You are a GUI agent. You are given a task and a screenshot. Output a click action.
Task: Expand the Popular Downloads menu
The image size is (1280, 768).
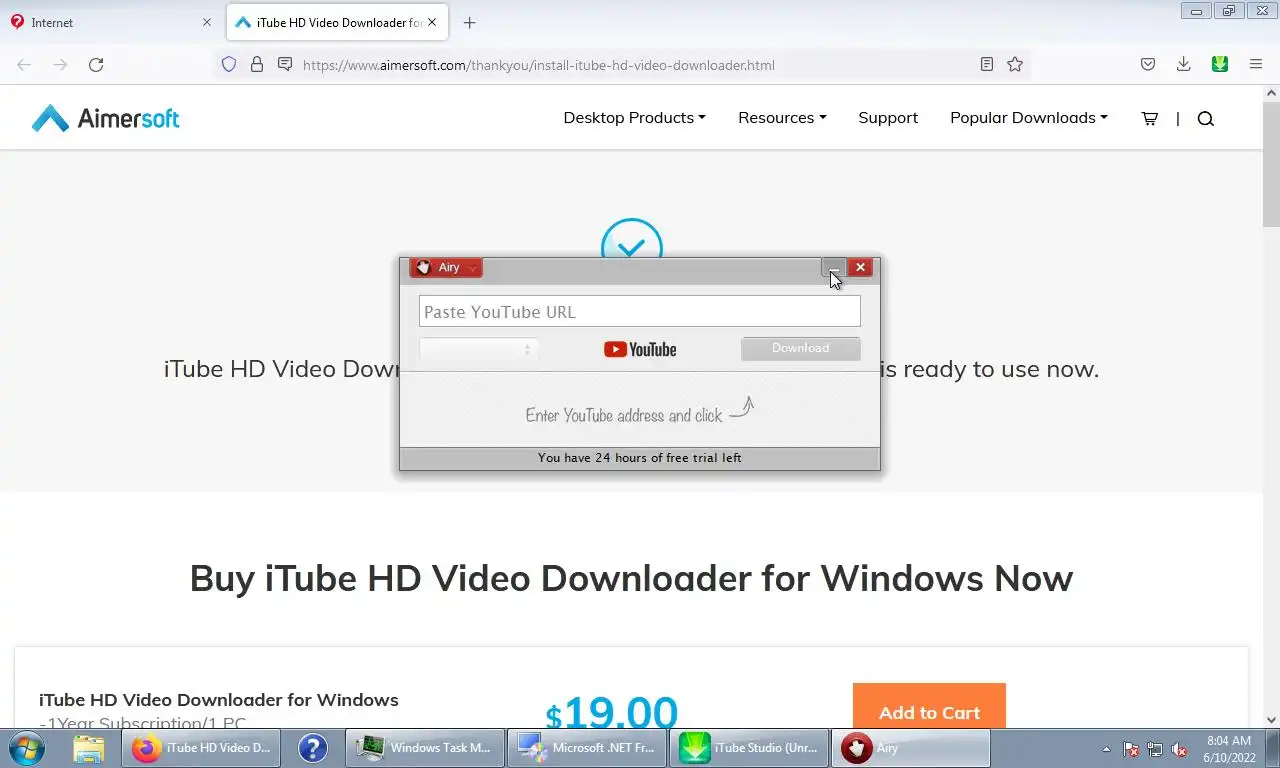click(x=1029, y=118)
